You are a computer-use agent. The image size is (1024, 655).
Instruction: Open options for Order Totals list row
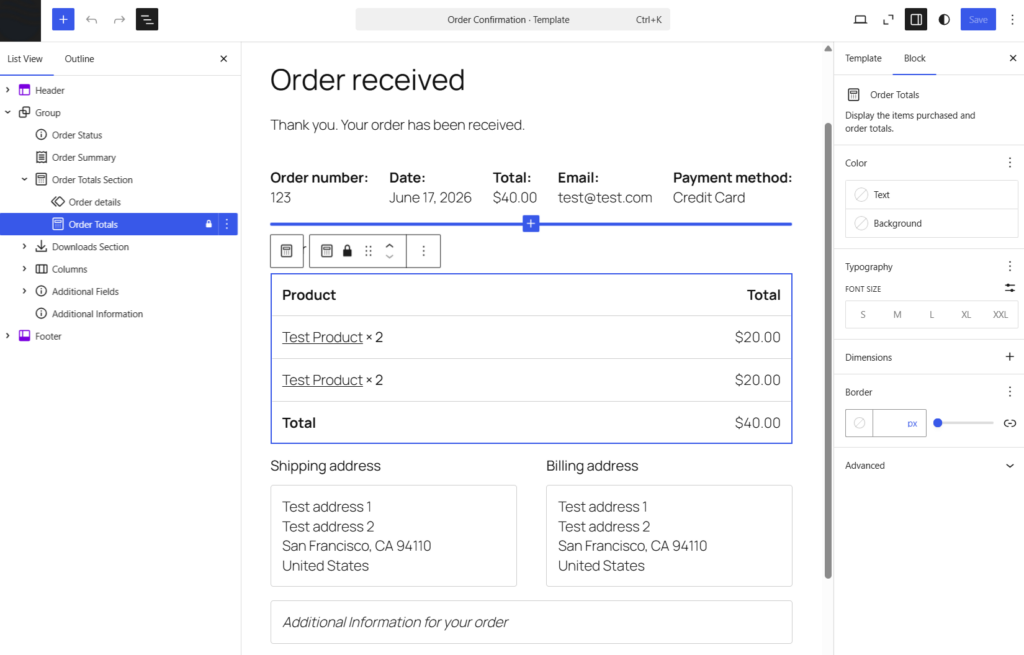tap(227, 224)
